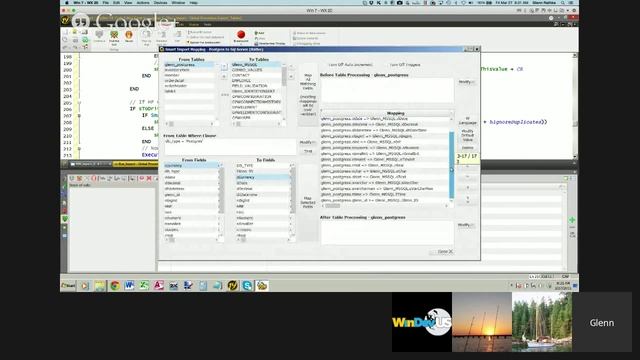Click the Test button under Where Clause
Screen dimensions: 640x360
coord(308,151)
